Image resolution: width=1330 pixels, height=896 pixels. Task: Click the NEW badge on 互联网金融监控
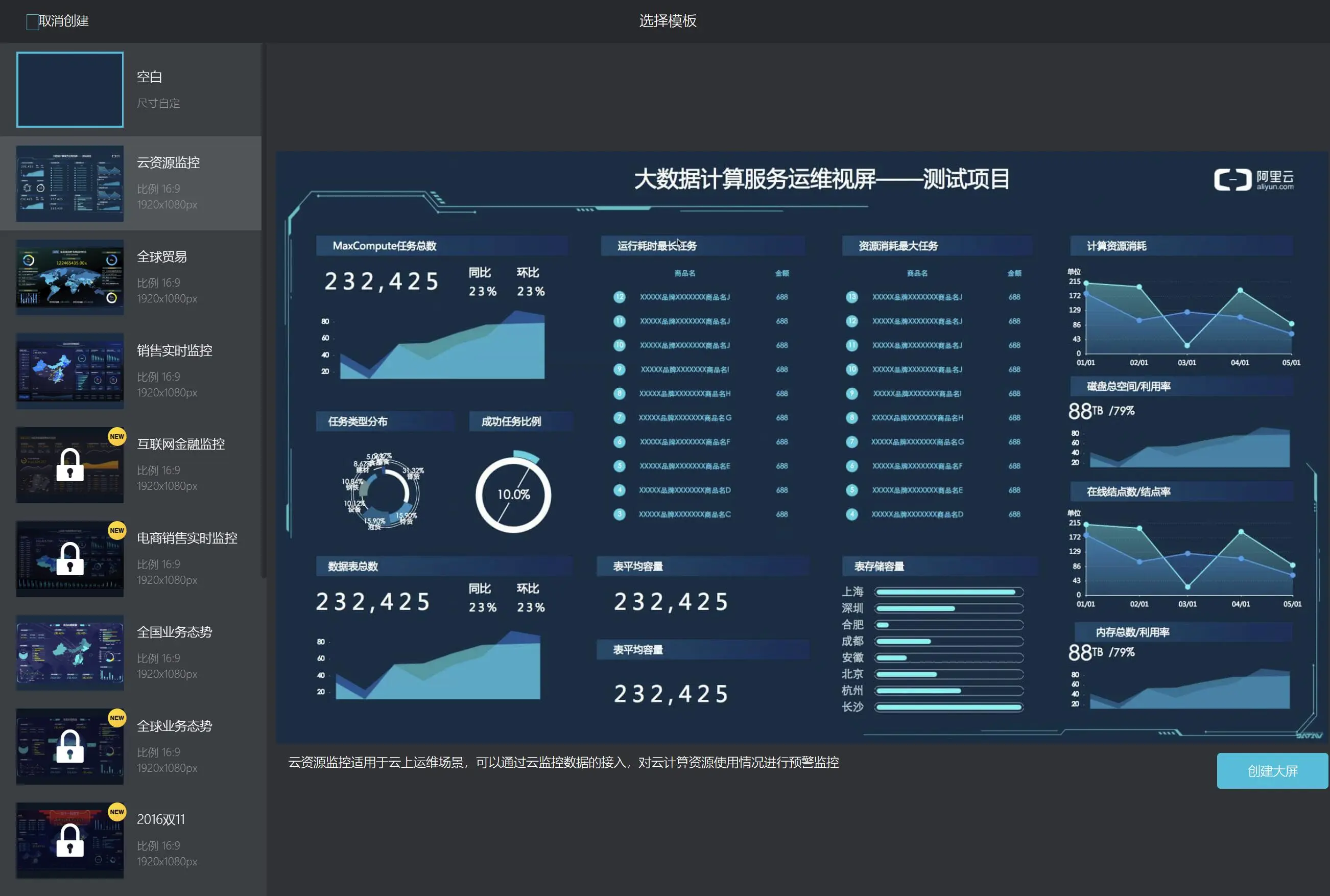coord(116,437)
